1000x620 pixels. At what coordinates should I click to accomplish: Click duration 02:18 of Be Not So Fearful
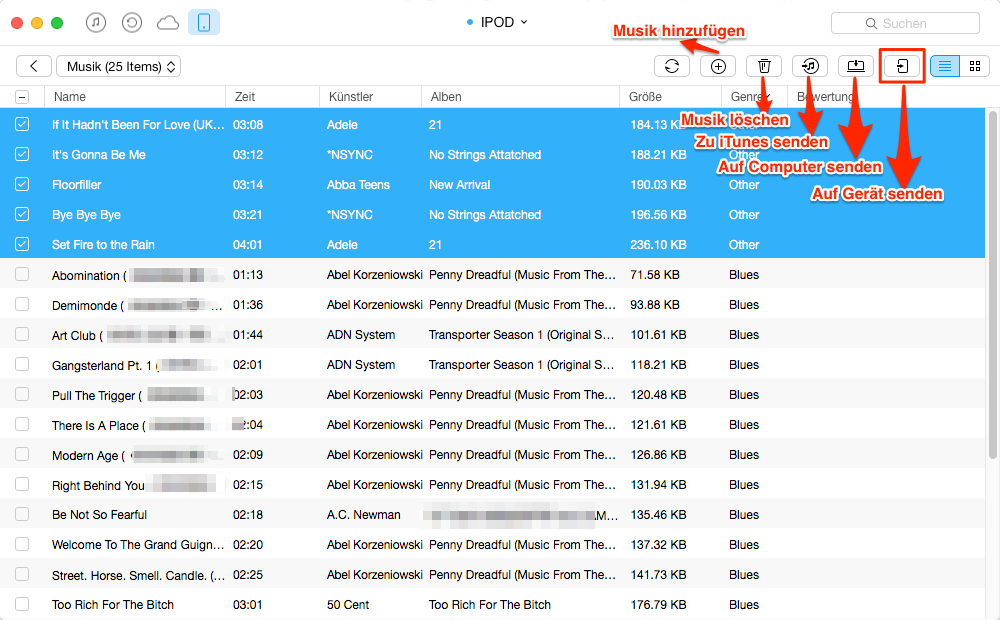pyautogui.click(x=248, y=515)
